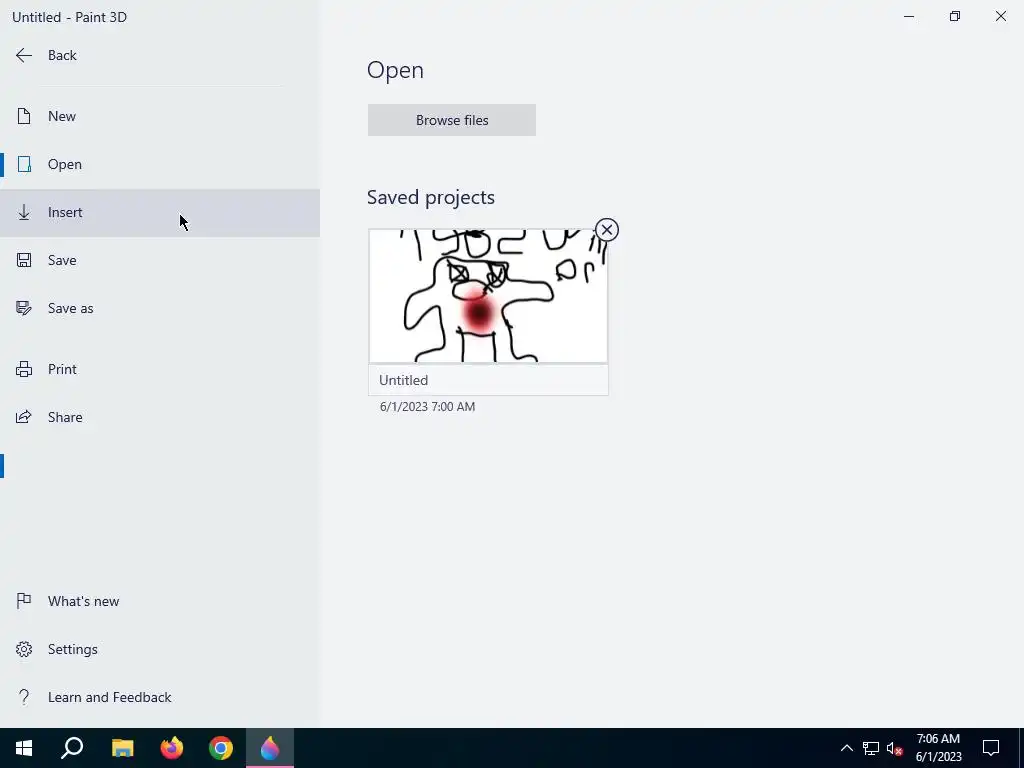Choose Share from the menu
The width and height of the screenshot is (1024, 768).
pos(160,417)
